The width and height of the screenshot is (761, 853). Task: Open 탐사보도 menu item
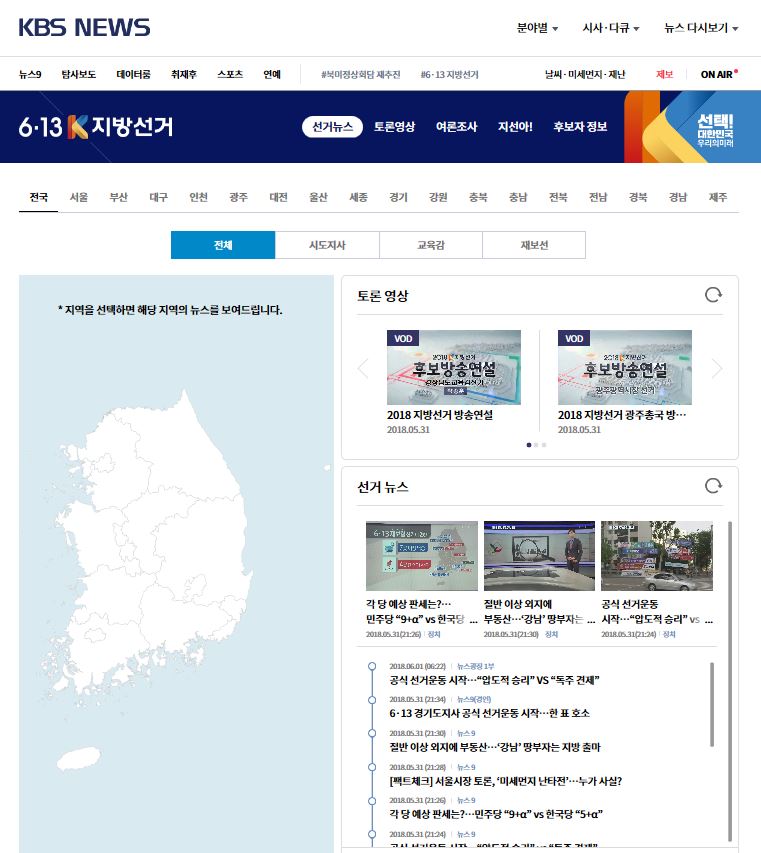[x=78, y=74]
